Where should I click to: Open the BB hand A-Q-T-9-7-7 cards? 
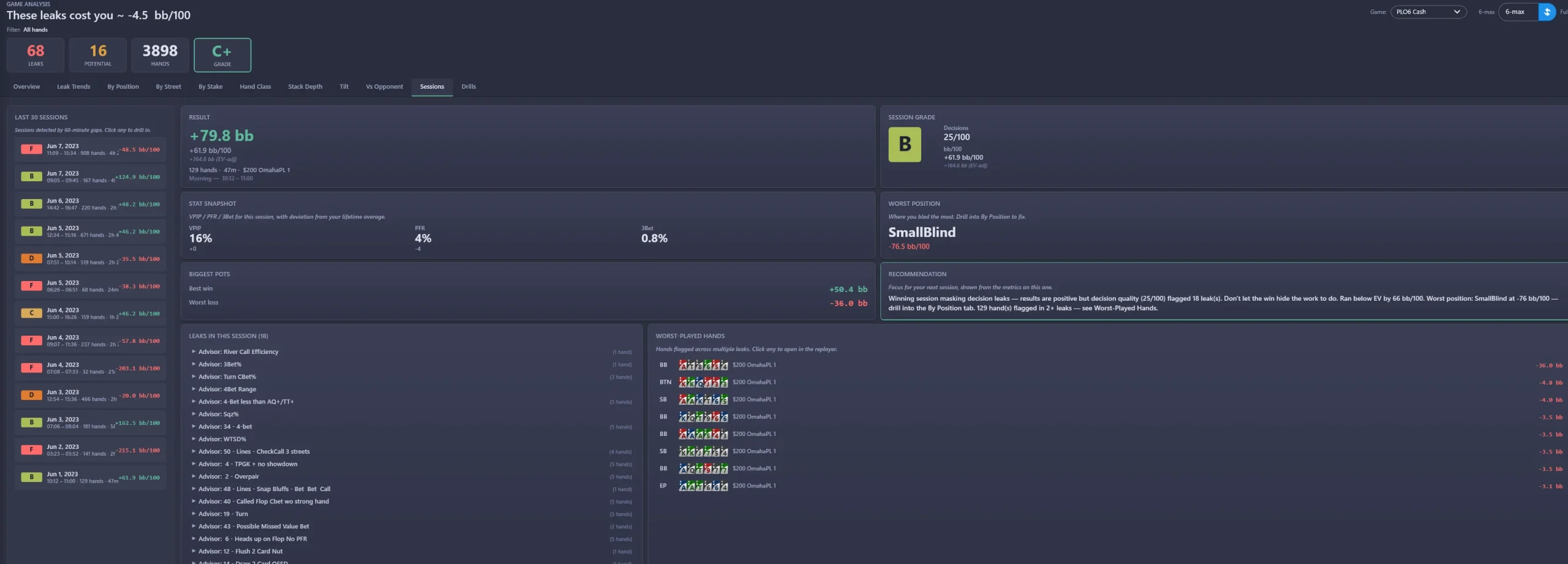(703, 468)
